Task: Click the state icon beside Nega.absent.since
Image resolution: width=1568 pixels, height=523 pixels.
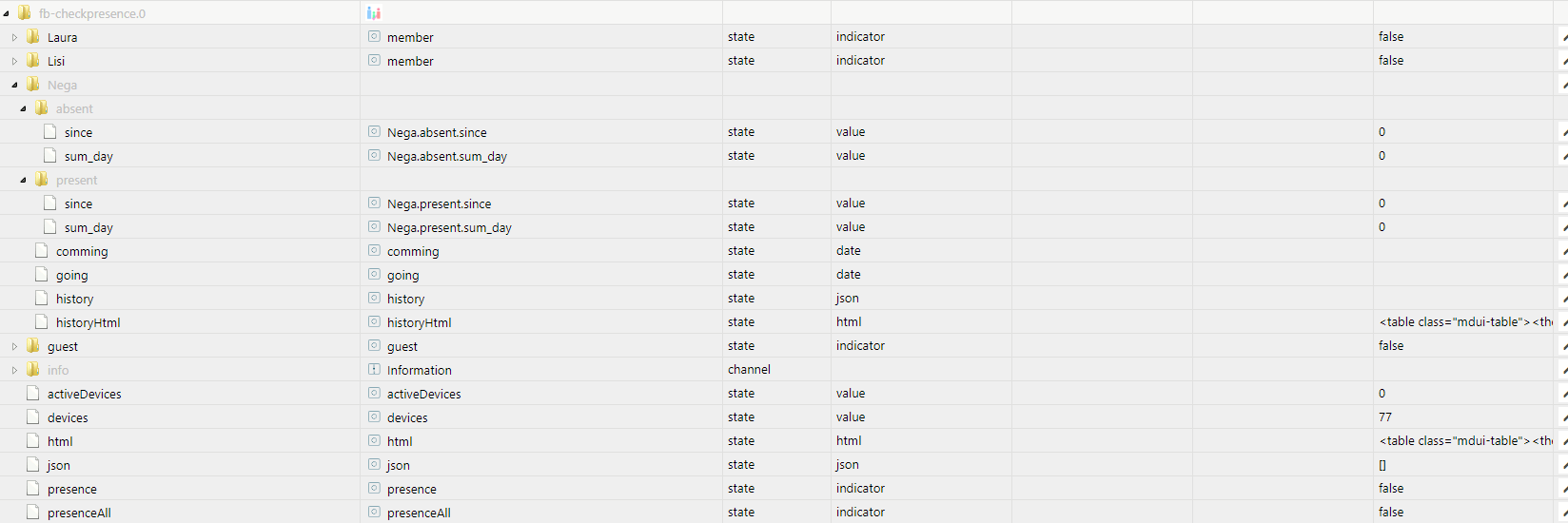Action: tap(374, 132)
